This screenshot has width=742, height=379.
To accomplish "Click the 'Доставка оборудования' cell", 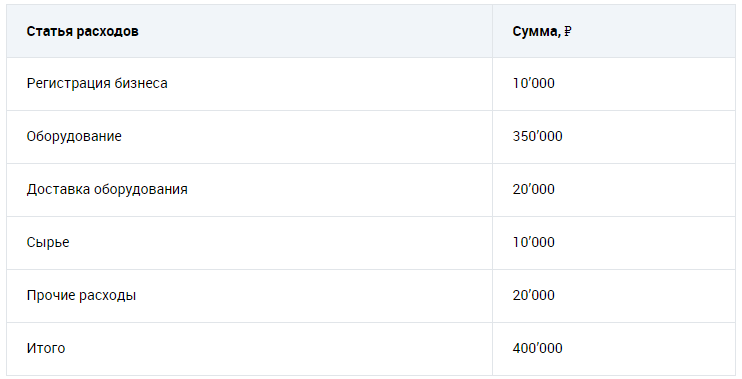I will [249, 190].
